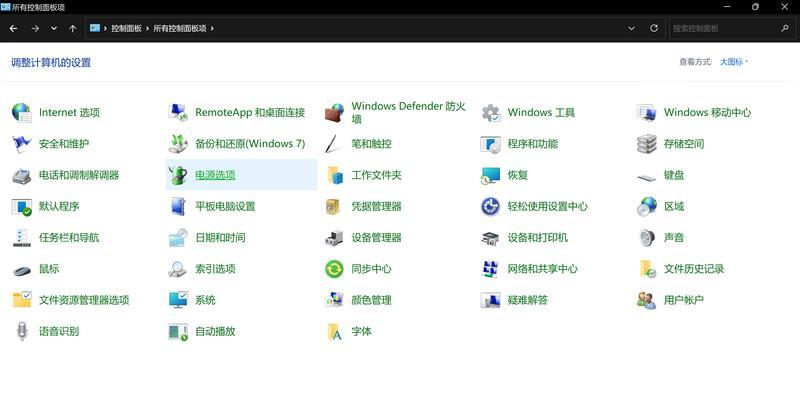This screenshot has height=400, width=800.
Task: Open the 字体 text link
Action: (362, 332)
